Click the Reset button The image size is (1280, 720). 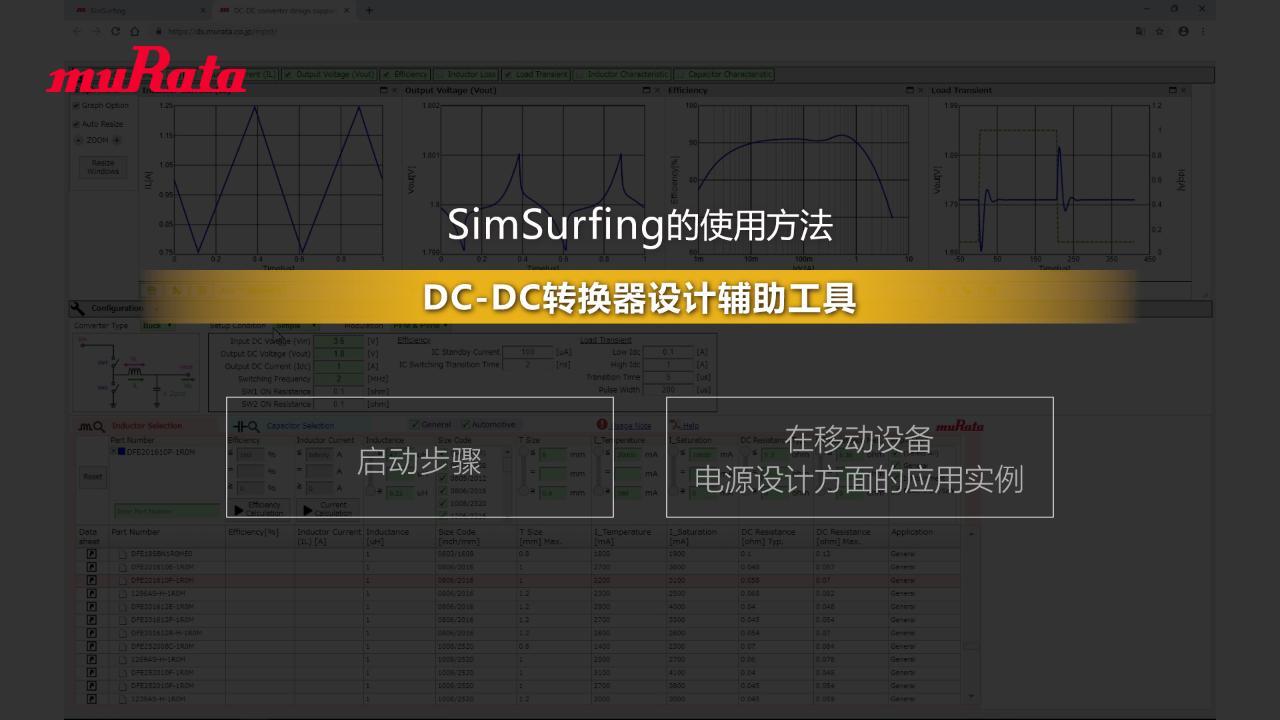point(92,477)
